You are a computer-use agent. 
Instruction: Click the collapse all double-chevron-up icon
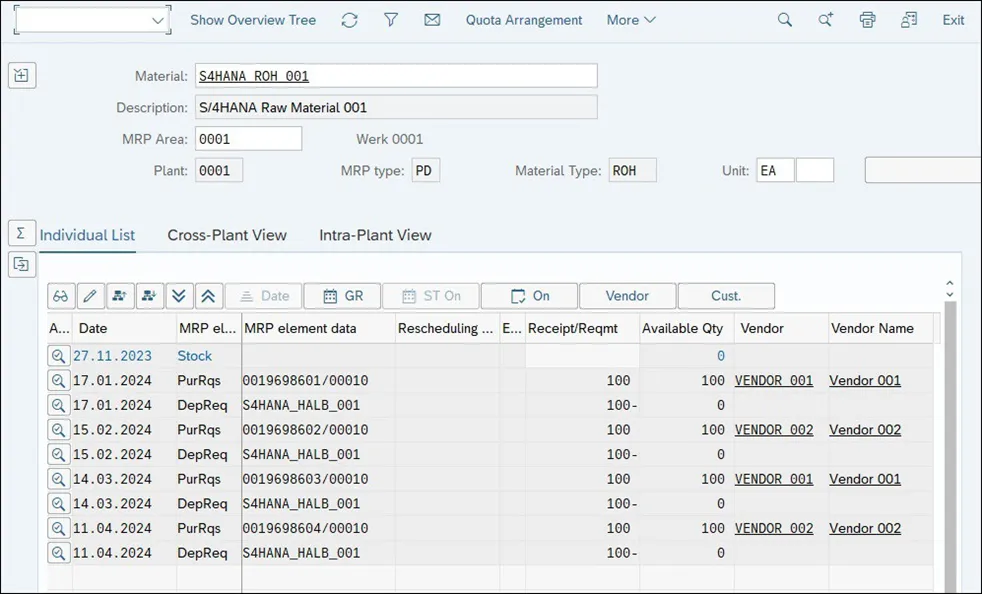(x=208, y=296)
